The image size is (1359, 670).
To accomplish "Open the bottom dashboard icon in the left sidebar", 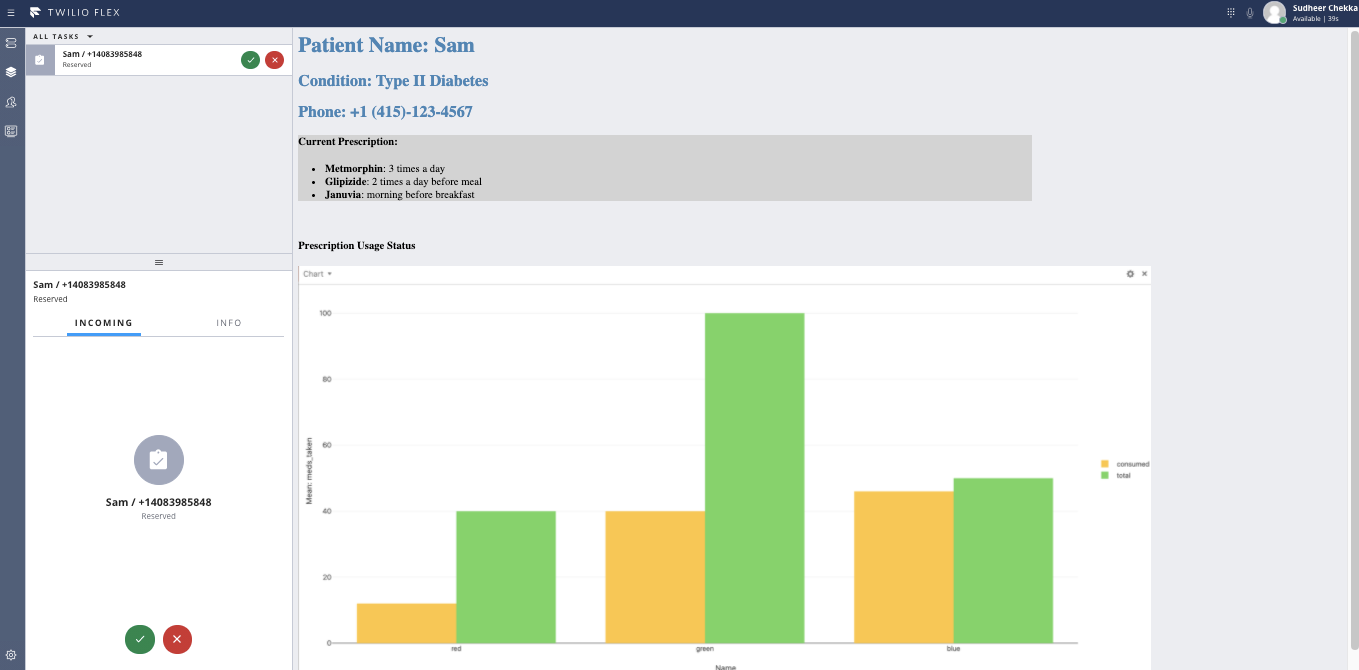I will 11,131.
